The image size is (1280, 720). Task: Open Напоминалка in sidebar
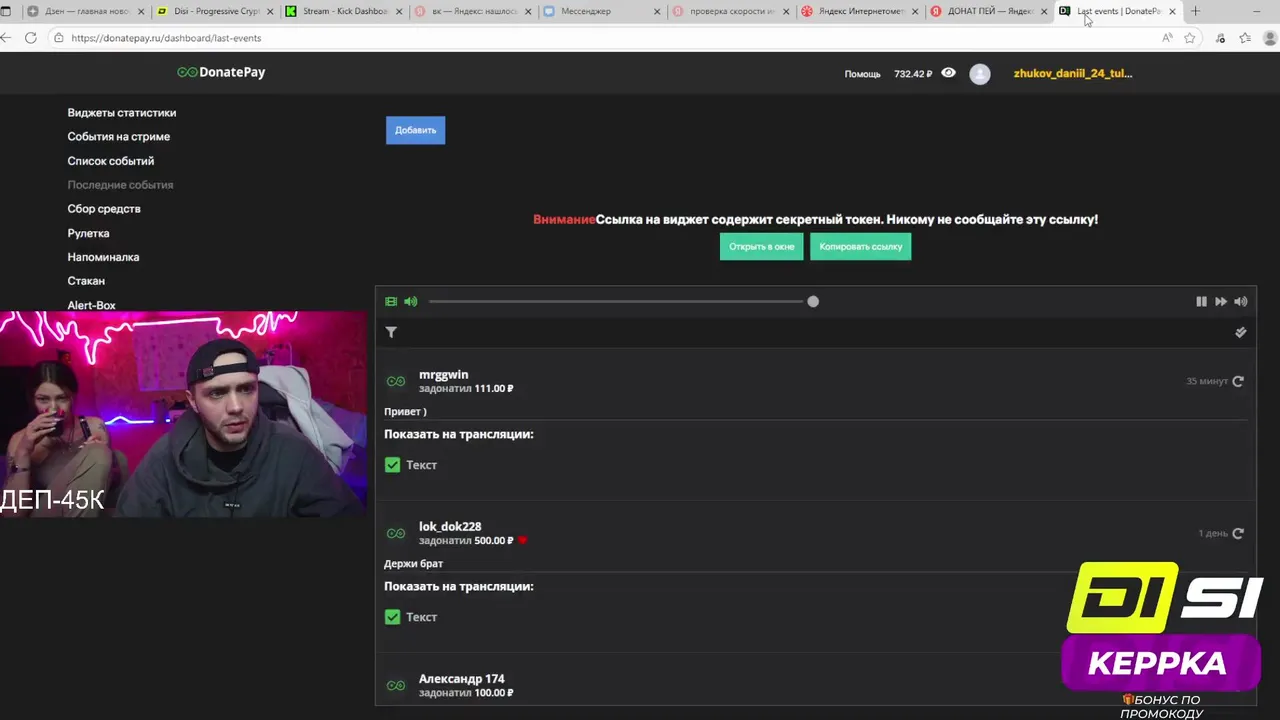103,257
